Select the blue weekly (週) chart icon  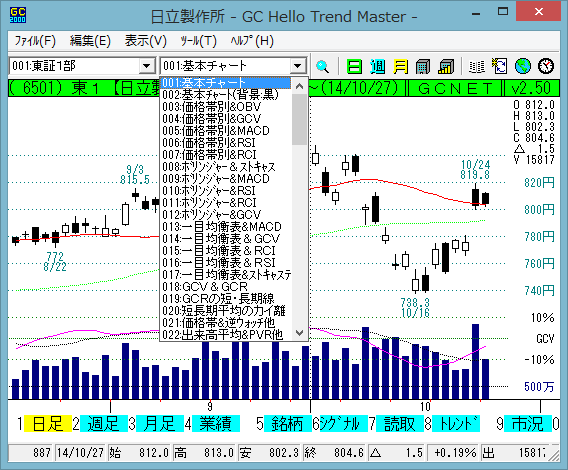(x=377, y=66)
